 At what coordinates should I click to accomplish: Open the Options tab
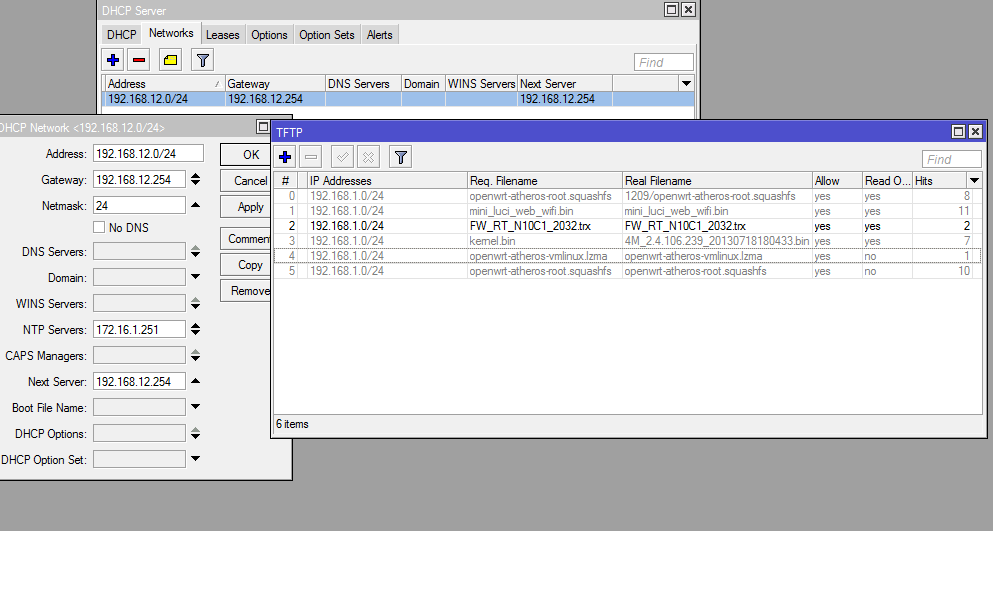269,35
